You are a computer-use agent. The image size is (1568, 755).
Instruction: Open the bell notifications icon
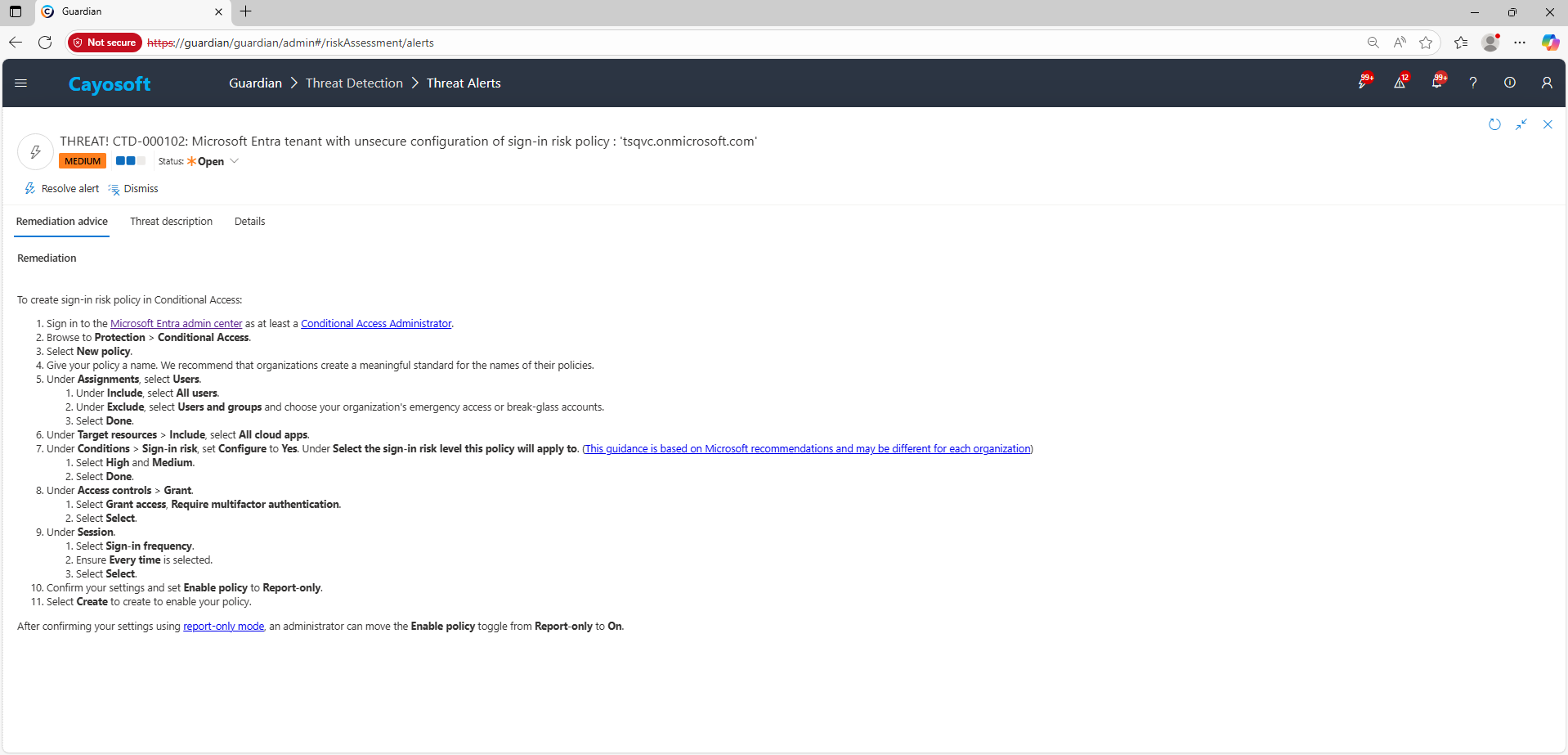click(1436, 83)
